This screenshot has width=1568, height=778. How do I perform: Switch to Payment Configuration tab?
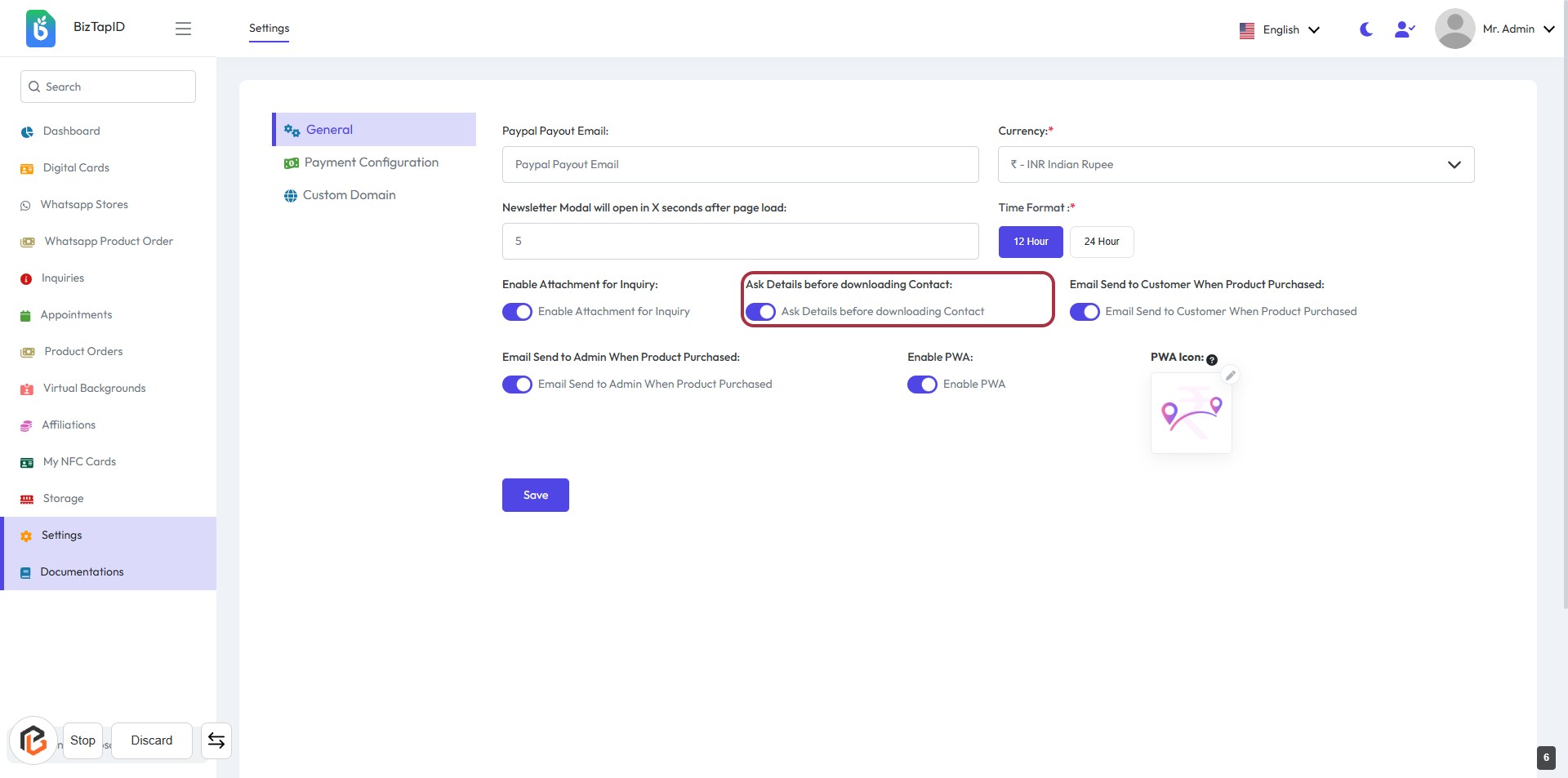coord(371,162)
